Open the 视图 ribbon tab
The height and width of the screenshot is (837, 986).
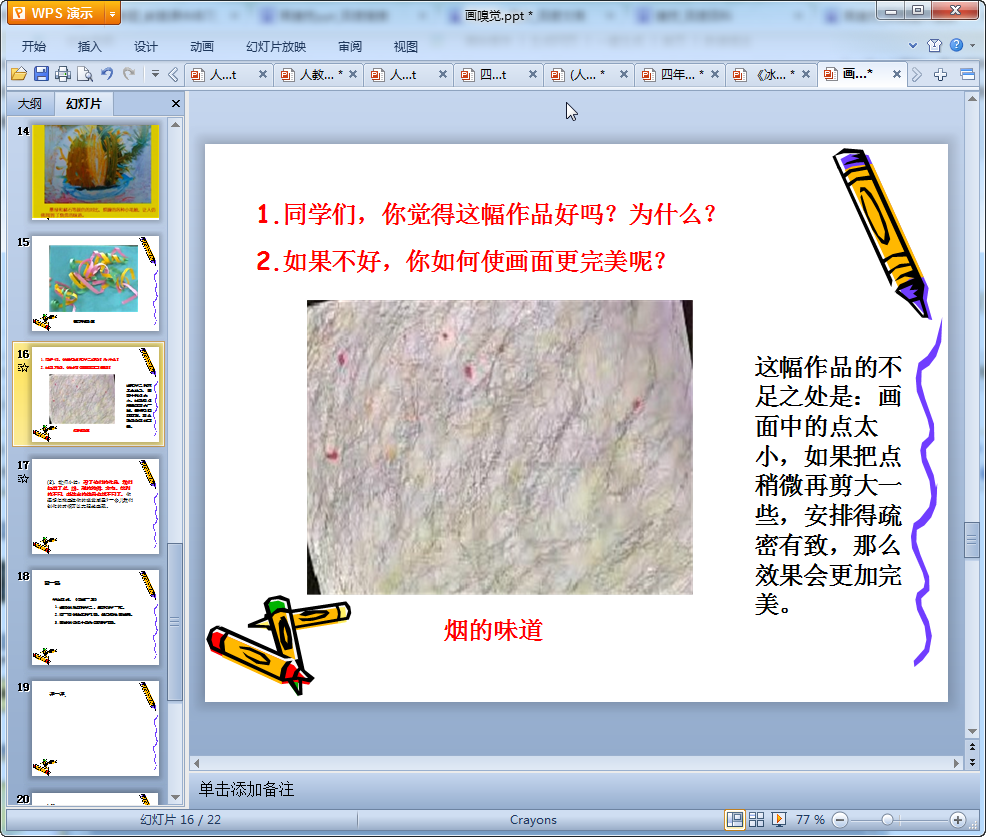point(406,47)
